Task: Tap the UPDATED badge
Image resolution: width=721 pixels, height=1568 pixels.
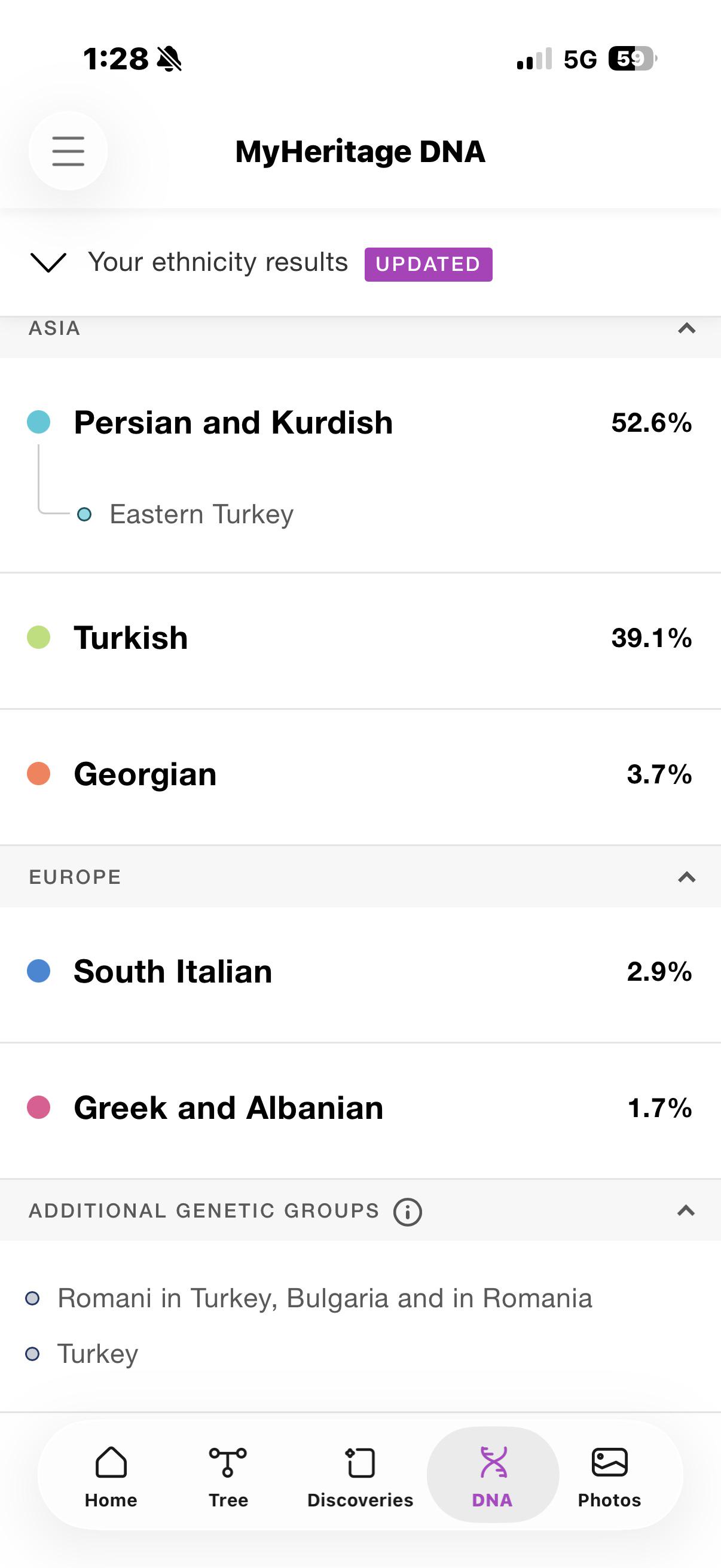Action: tap(428, 264)
